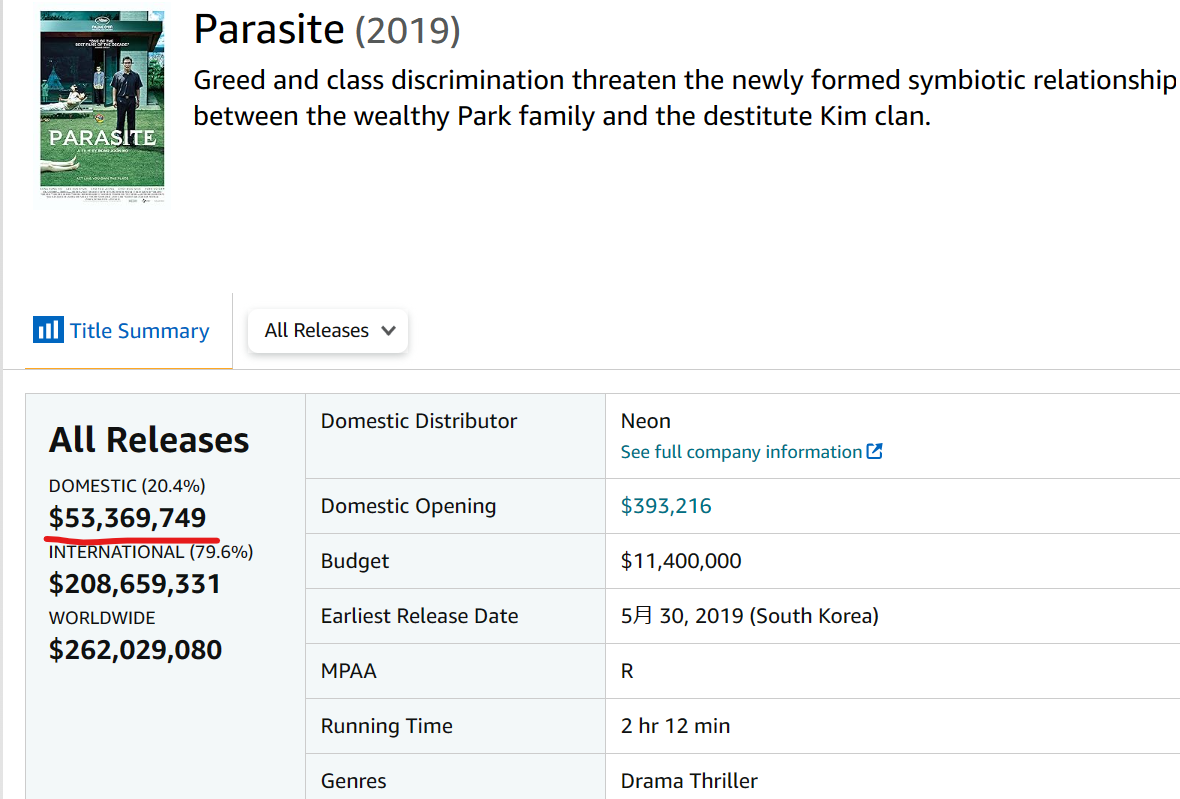Click the 2 hr 12 min running time

coord(675,726)
